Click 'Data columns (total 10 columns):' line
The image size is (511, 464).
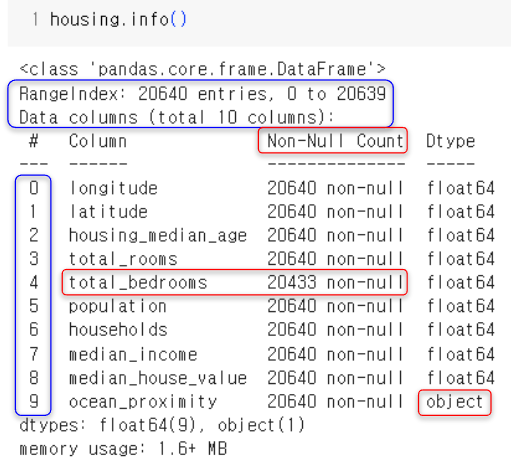click(x=176, y=117)
